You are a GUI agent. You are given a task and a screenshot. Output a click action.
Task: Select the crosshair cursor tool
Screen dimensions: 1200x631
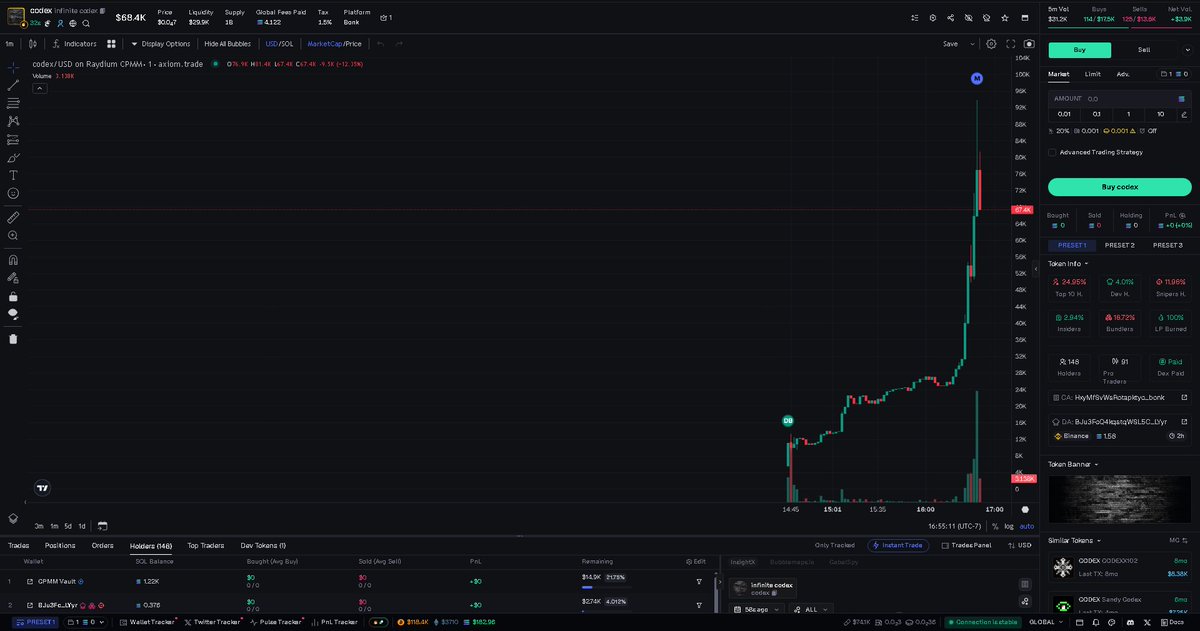pyautogui.click(x=13, y=67)
